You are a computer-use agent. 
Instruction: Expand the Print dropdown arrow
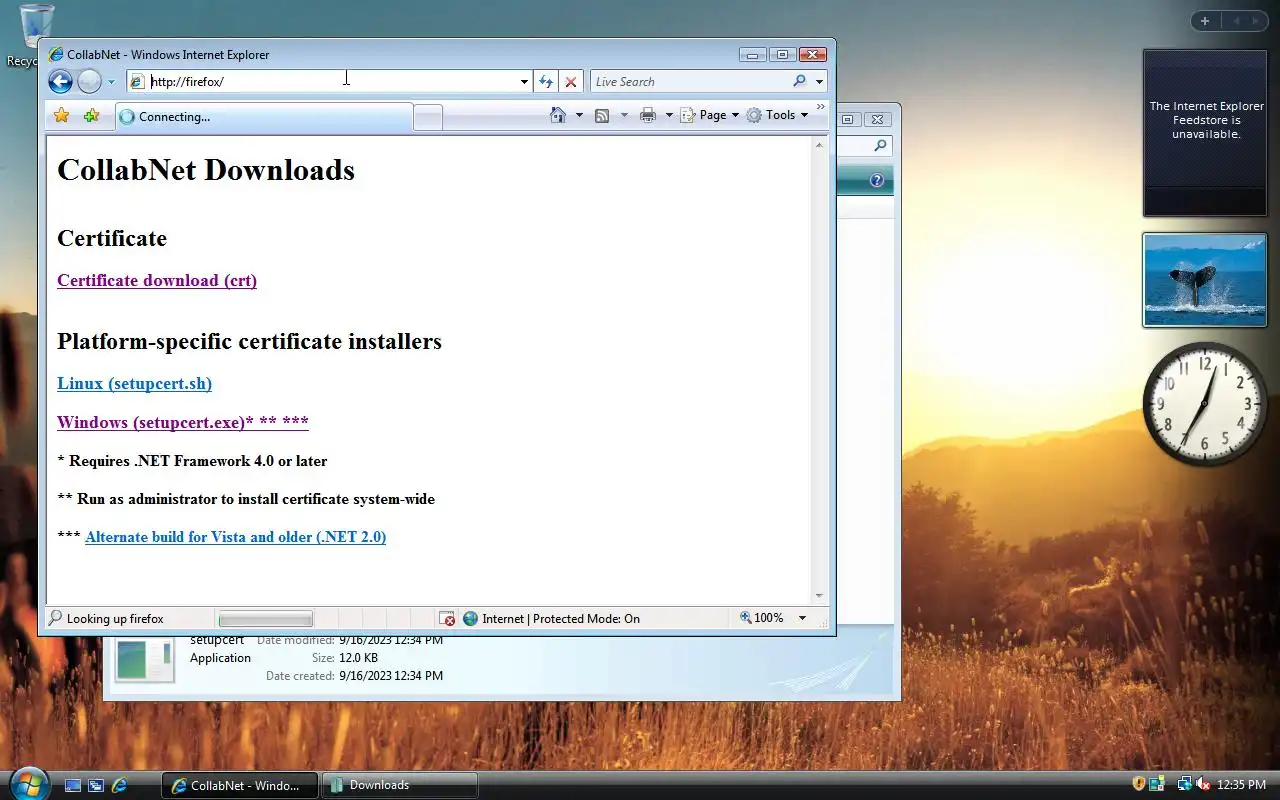(669, 115)
